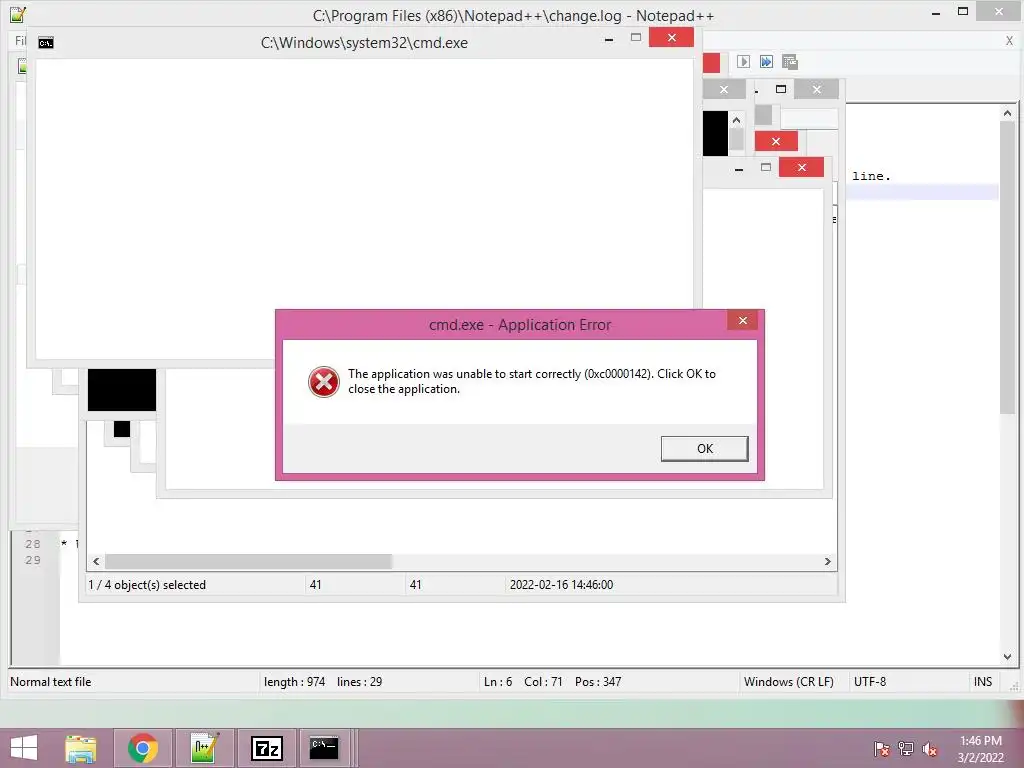Viewport: 1024px width, 768px height.
Task: Click the Notepad++ editor scroll down arrow
Action: 1007,657
